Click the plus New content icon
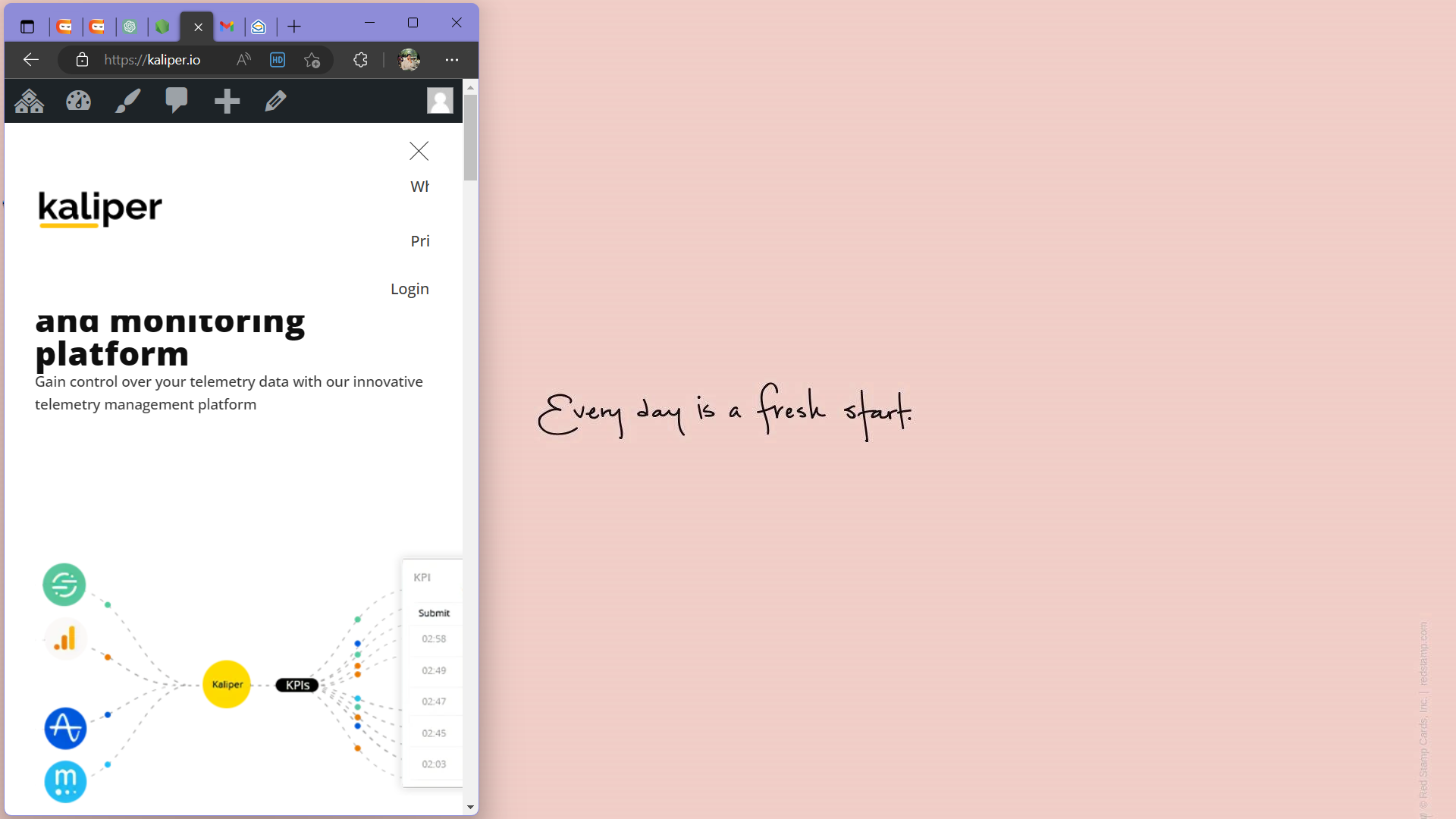Screen dimensions: 1456x819 click(x=227, y=101)
